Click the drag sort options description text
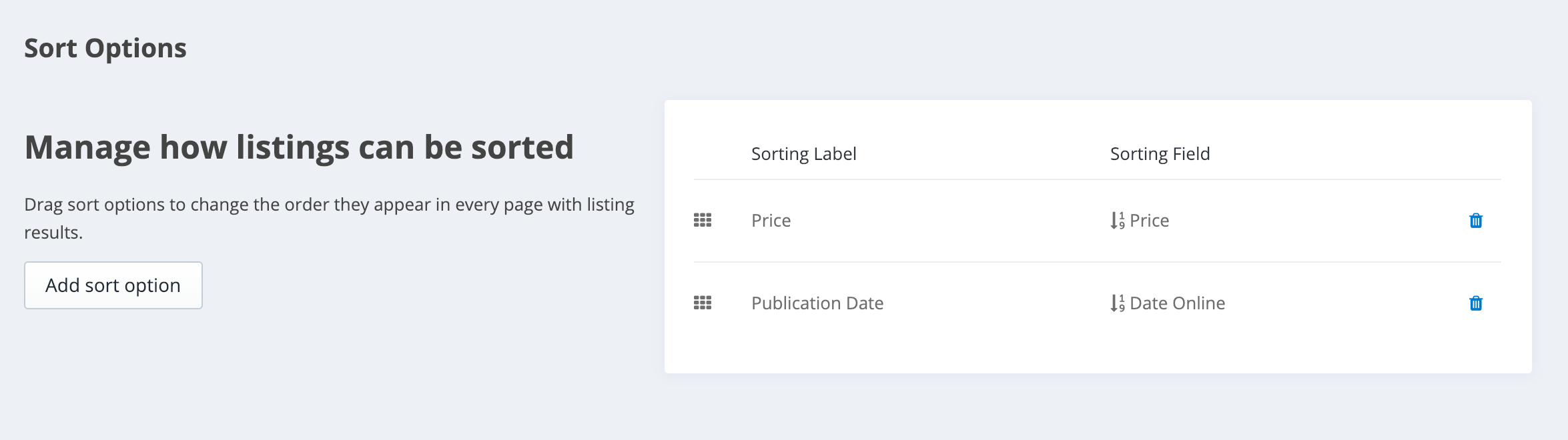 click(330, 218)
